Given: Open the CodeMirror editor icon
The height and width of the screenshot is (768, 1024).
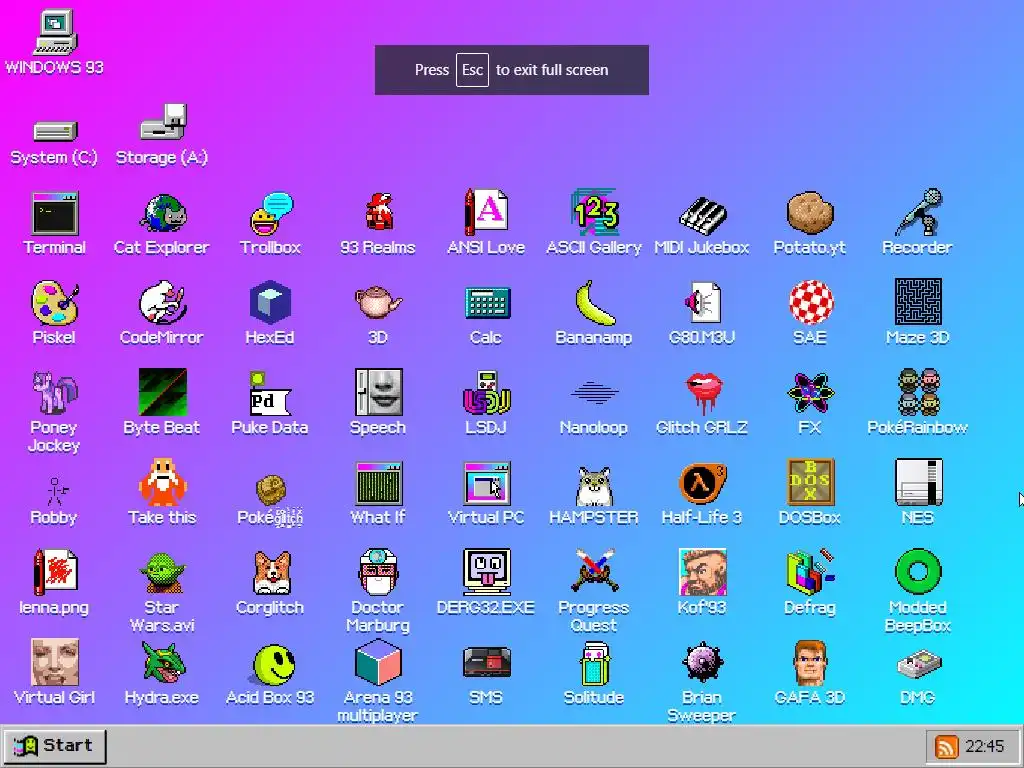Looking at the screenshot, I should point(163,302).
